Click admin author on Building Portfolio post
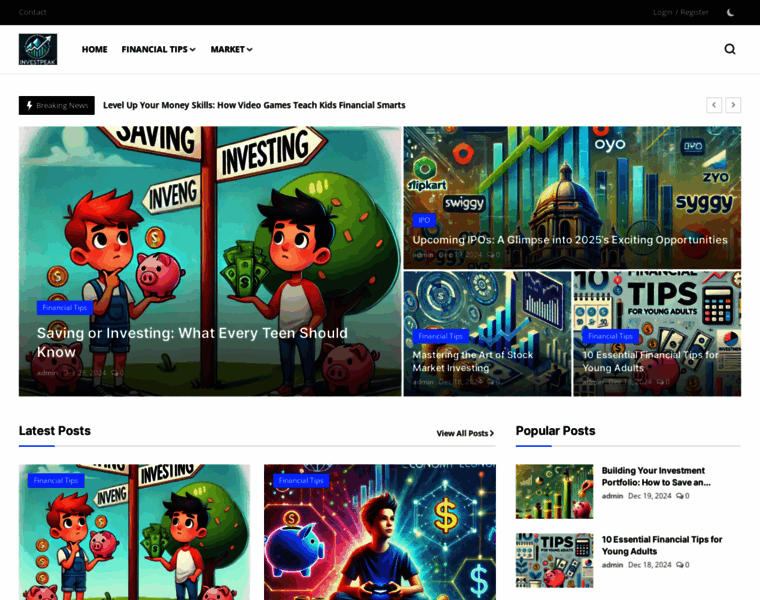This screenshot has width=760, height=600. click(612, 496)
